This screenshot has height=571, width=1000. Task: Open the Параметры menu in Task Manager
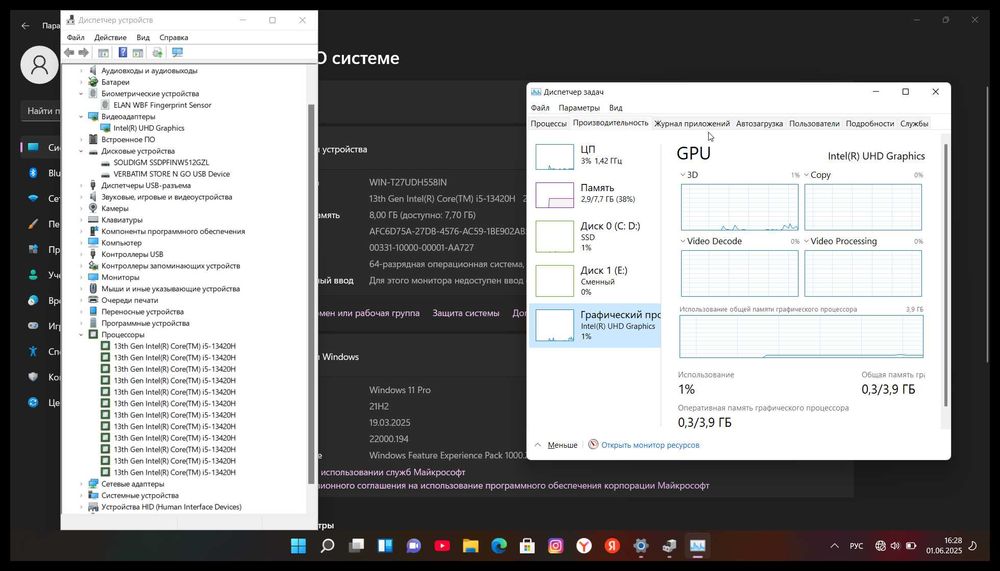pyautogui.click(x=579, y=108)
